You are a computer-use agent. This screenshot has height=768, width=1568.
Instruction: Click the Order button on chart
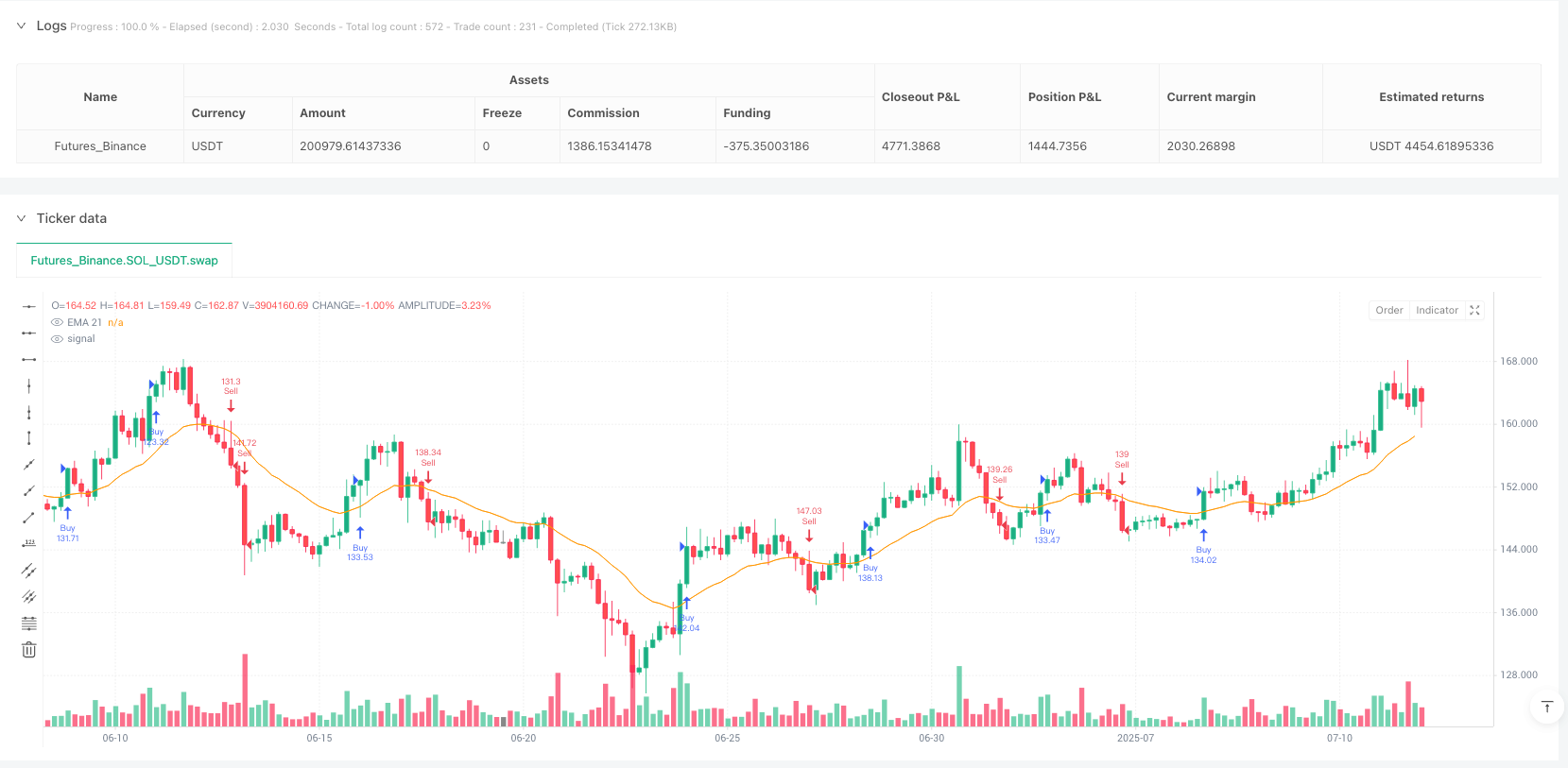click(1388, 311)
